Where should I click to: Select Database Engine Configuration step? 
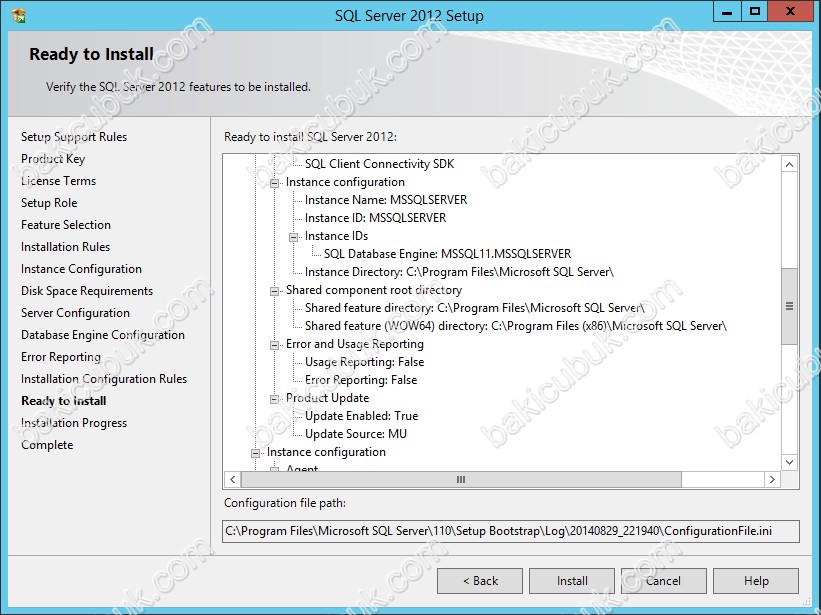click(x=103, y=334)
